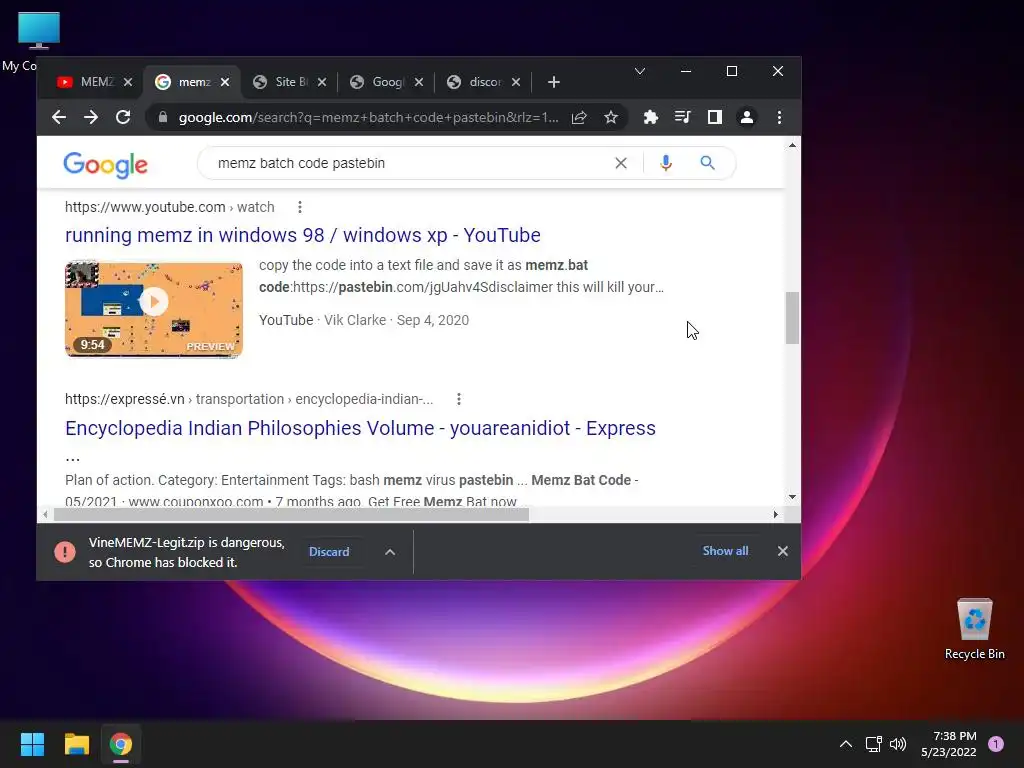Expand the download item options chevron
Viewport: 1024px width, 768px height.
(390, 552)
